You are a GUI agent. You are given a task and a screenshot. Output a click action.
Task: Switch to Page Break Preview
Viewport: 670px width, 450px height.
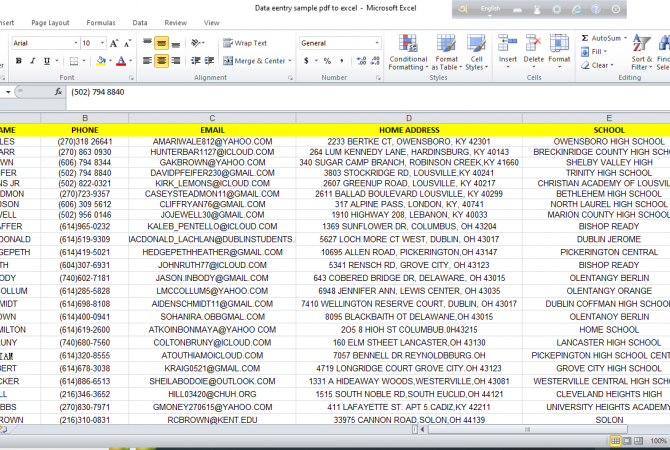click(638, 441)
